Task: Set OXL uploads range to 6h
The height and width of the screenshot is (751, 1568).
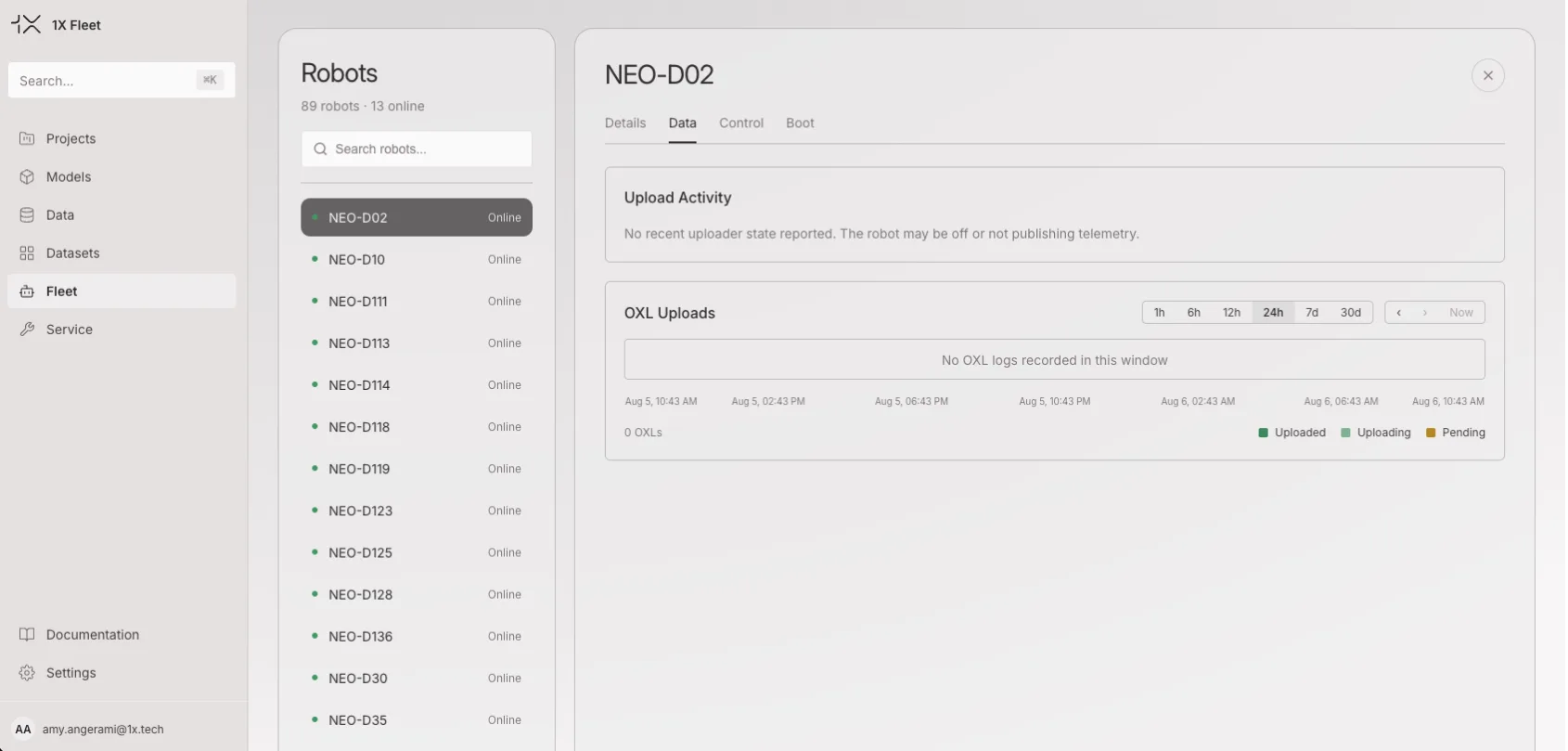Action: coord(1193,312)
